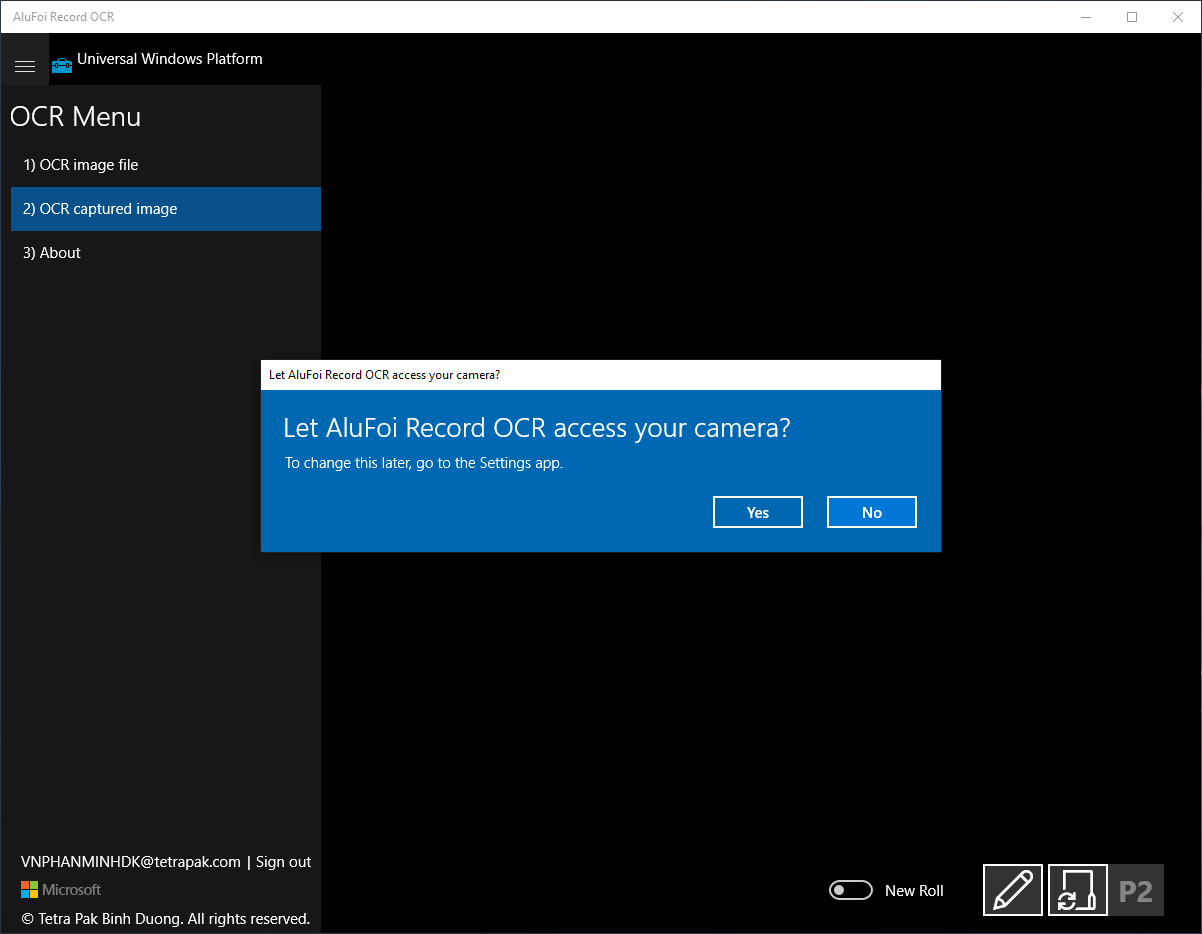Screen dimensions: 1202x934
Task: Click the pencil edit icon button
Action: (1013, 889)
